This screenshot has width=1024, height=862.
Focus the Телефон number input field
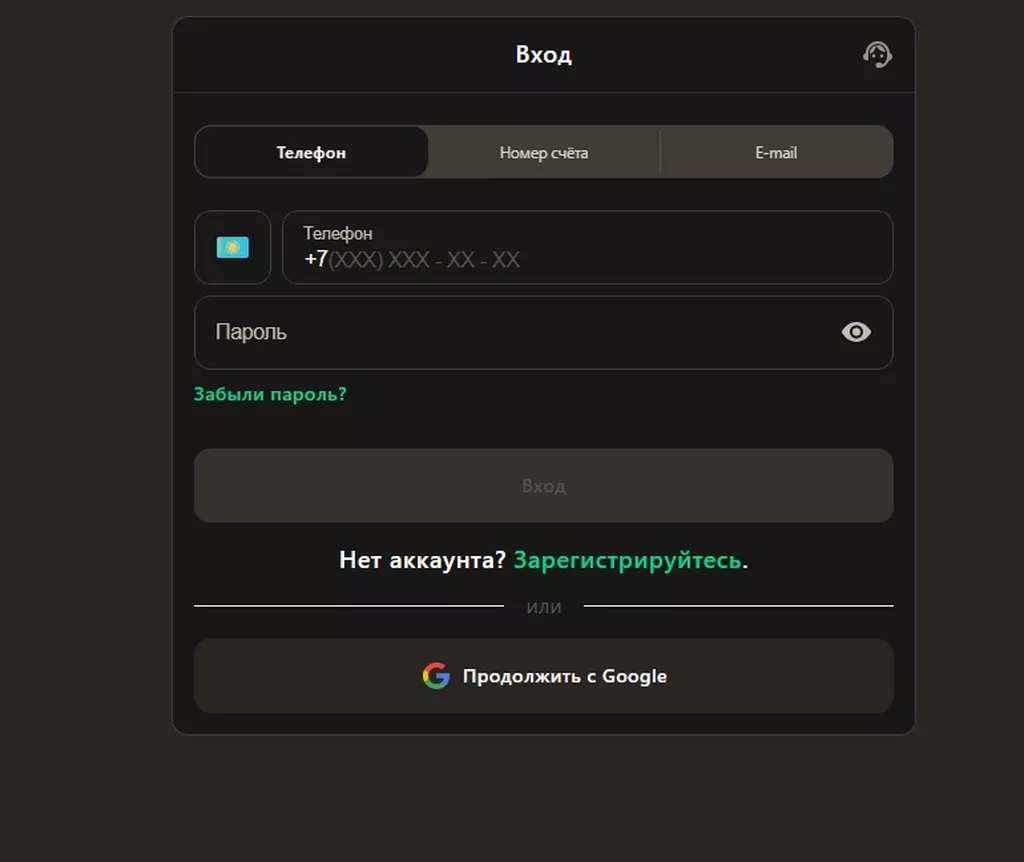pyautogui.click(x=587, y=247)
